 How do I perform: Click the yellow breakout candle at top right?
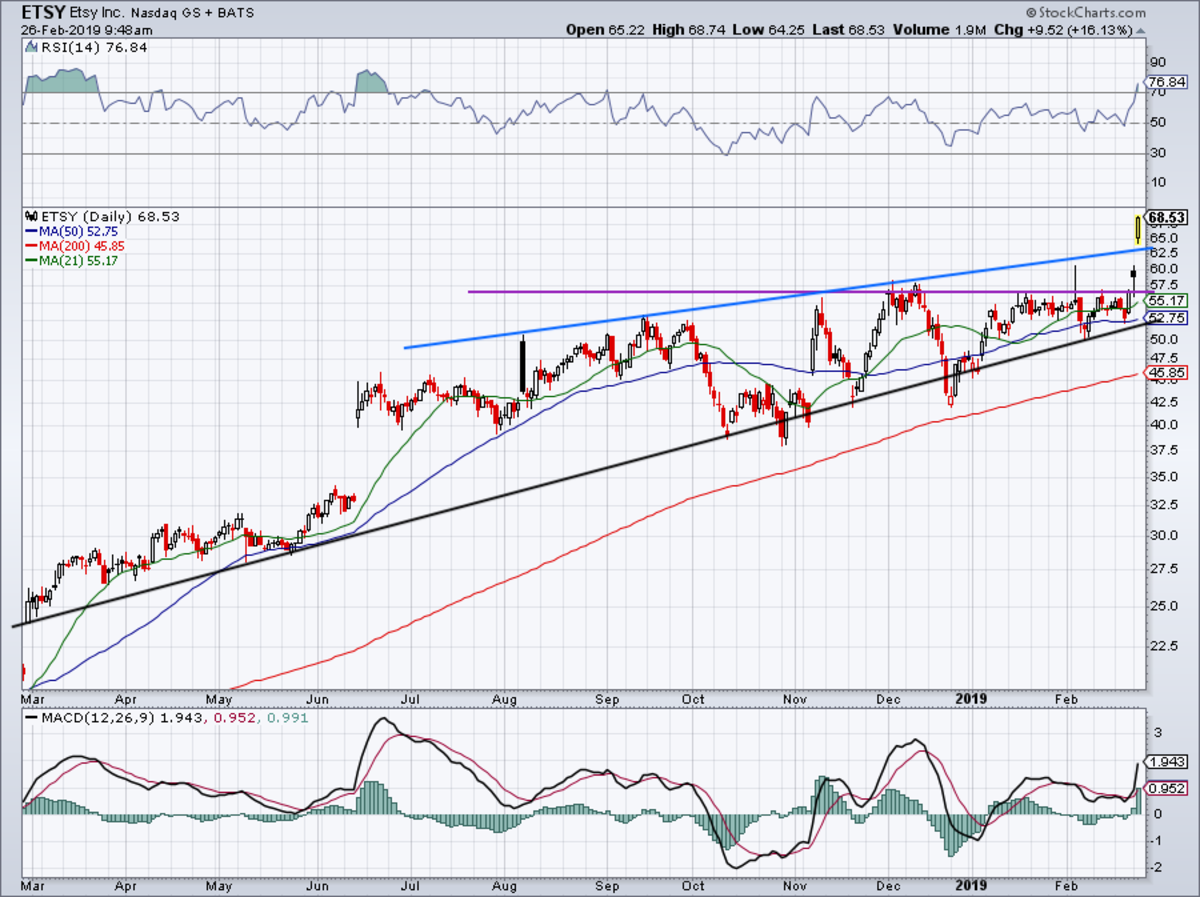click(x=1138, y=229)
